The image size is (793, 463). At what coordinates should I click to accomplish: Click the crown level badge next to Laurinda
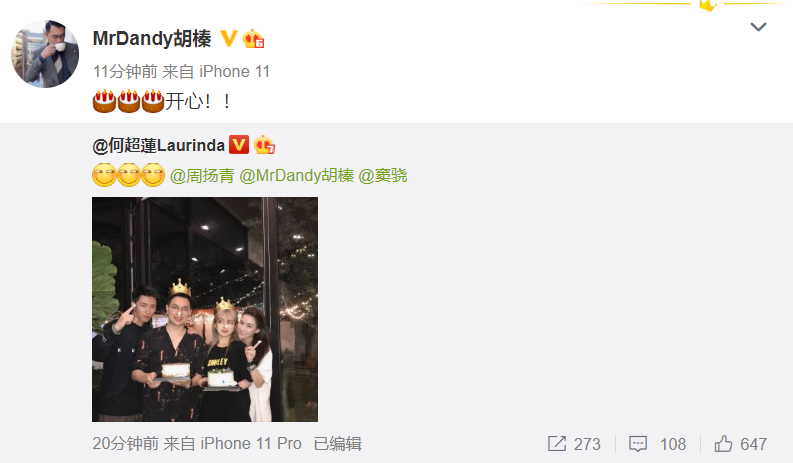[264, 145]
